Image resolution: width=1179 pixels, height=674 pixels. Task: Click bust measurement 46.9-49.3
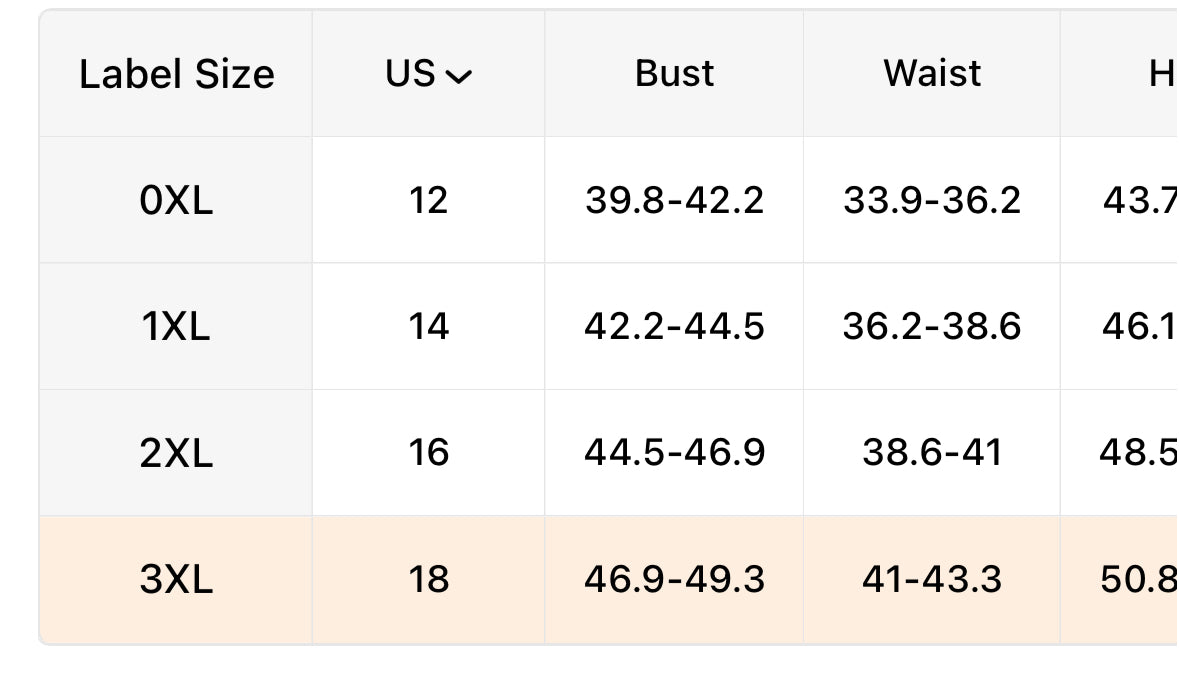point(674,580)
